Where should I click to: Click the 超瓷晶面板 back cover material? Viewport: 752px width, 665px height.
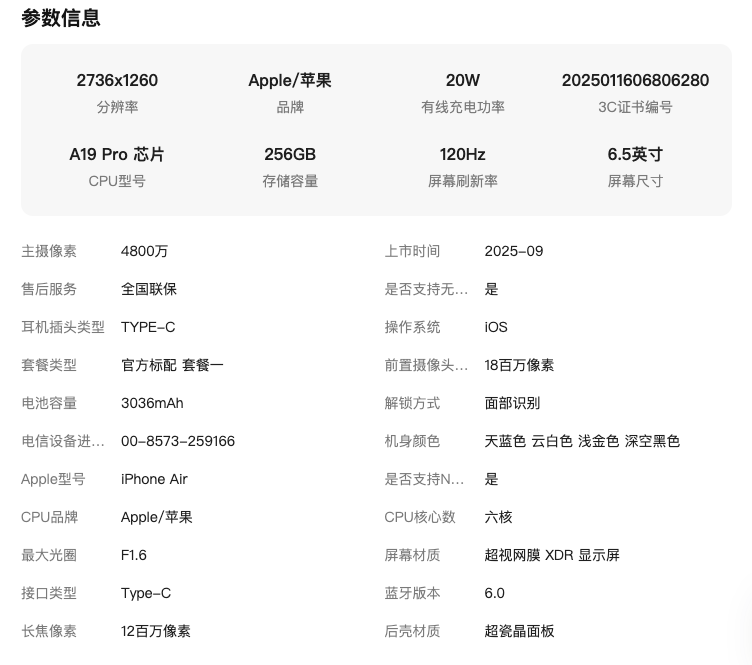[x=519, y=631]
